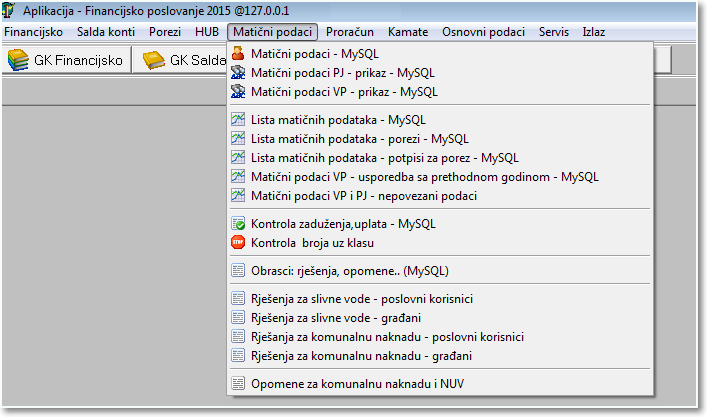Select Matični podaci VP - prikaz - MySQL
Image resolution: width=707 pixels, height=417 pixels.
(344, 91)
